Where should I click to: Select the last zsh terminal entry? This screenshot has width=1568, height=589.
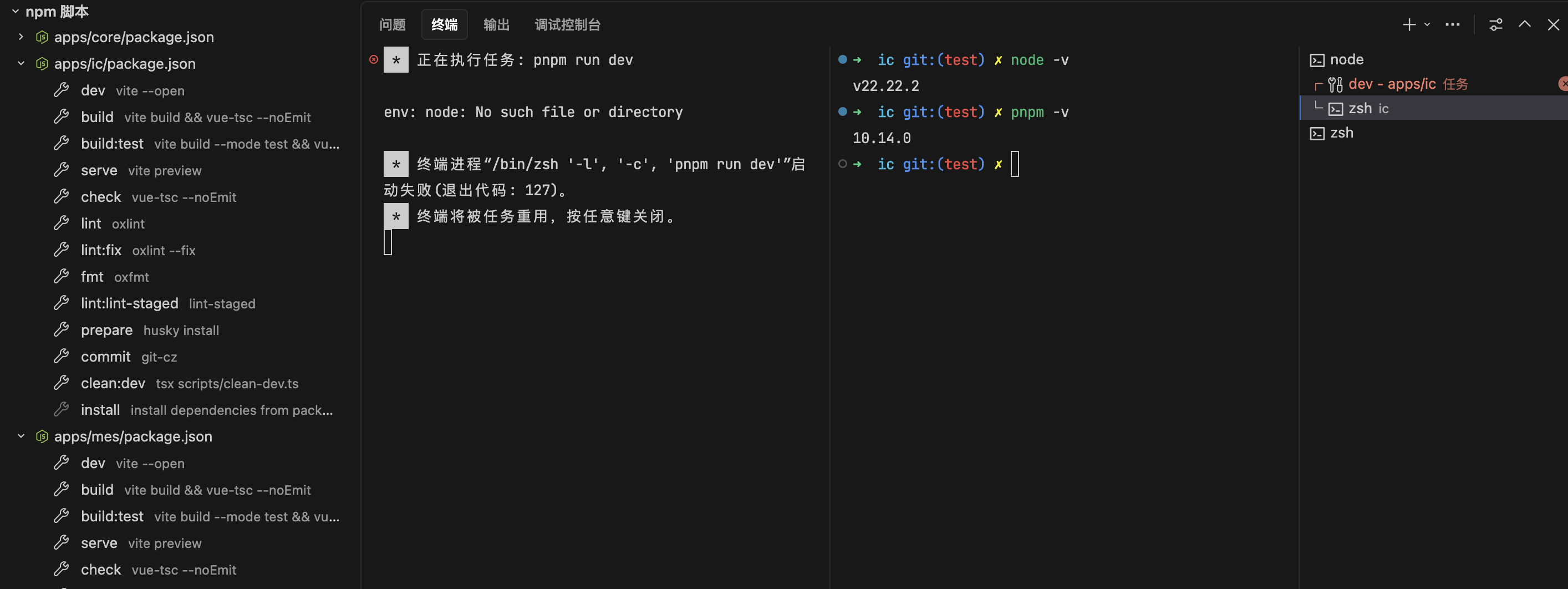[1433, 132]
